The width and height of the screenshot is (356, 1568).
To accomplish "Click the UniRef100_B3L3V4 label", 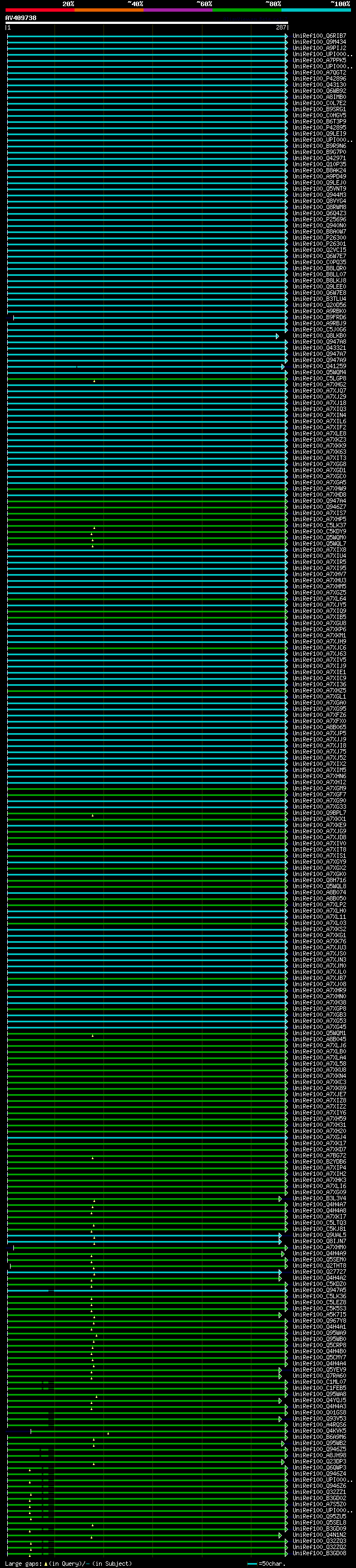I will (319, 1198).
